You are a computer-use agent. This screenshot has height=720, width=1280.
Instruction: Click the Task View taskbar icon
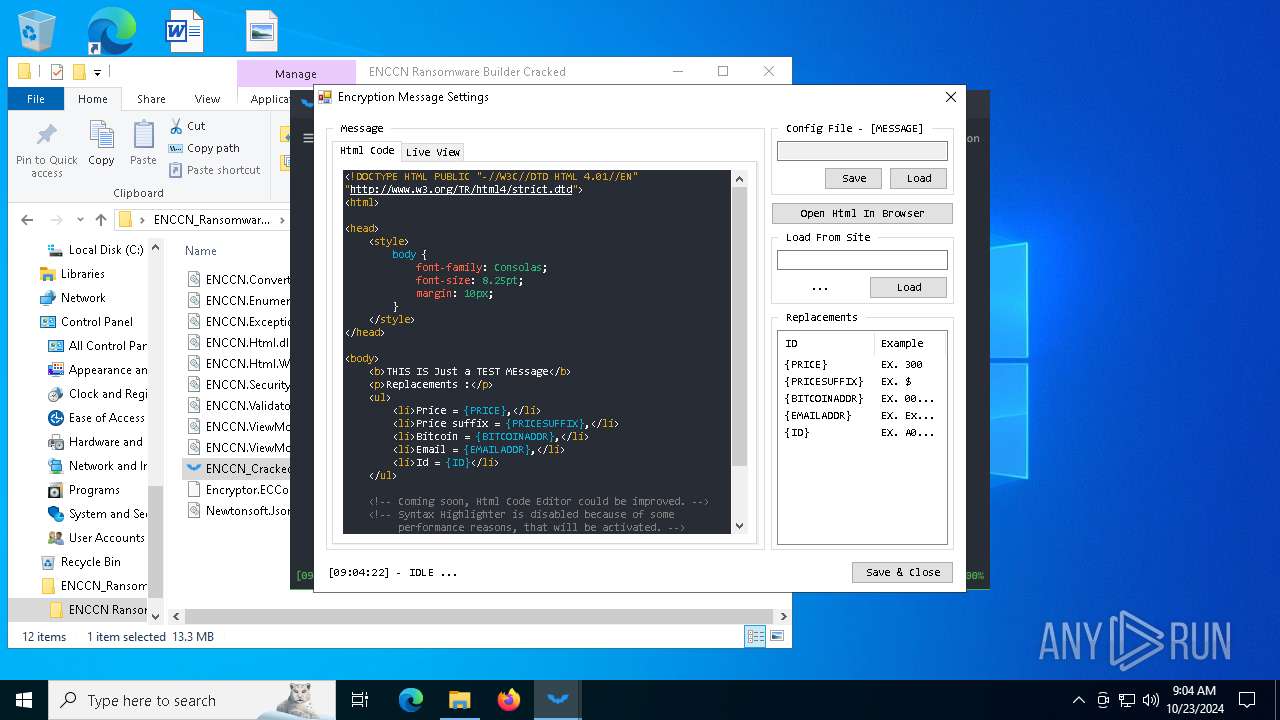(x=360, y=700)
